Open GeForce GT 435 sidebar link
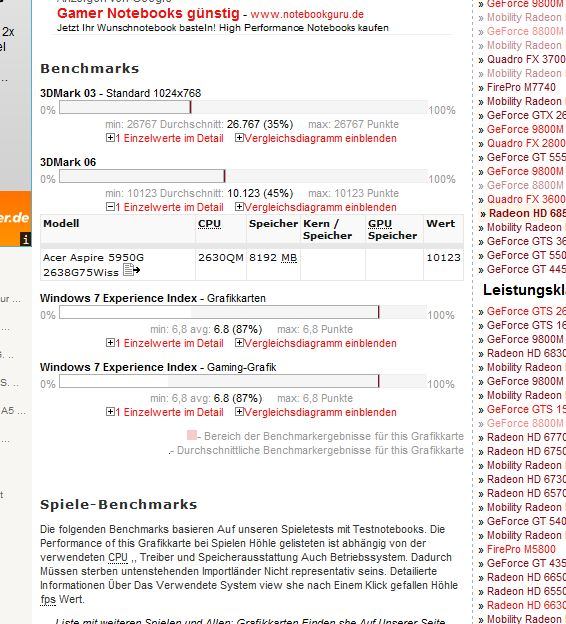The height and width of the screenshot is (624, 566). 526,564
